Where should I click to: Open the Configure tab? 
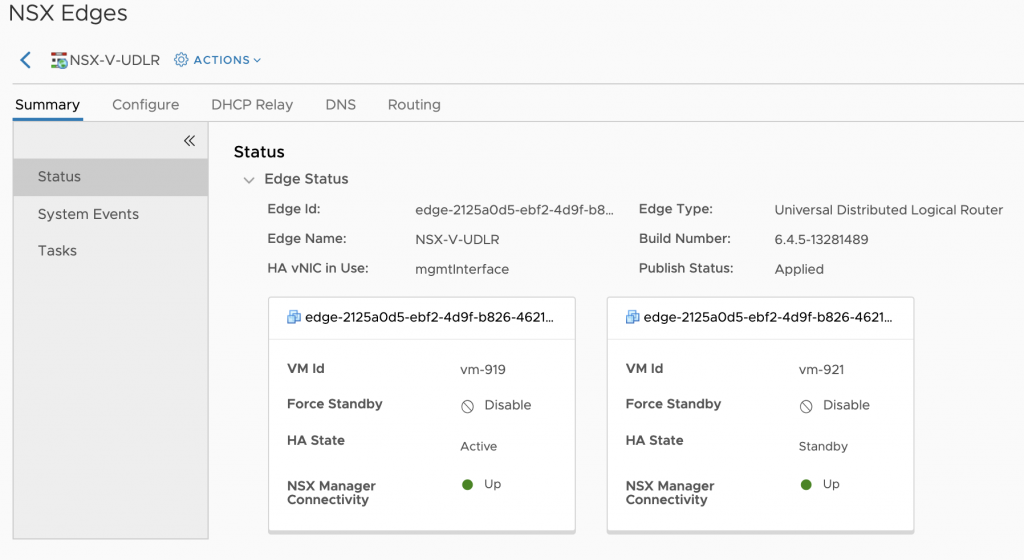(146, 104)
